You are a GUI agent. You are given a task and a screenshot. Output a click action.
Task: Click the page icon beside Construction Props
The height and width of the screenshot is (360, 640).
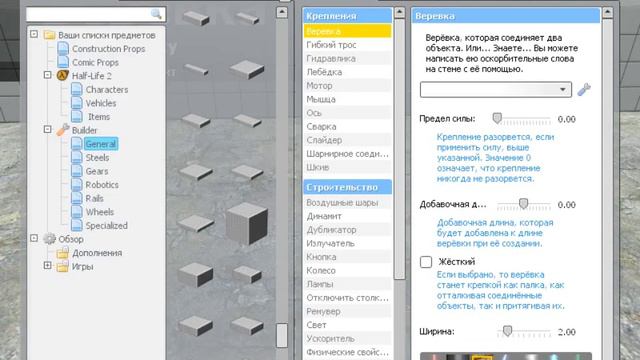pos(63,49)
